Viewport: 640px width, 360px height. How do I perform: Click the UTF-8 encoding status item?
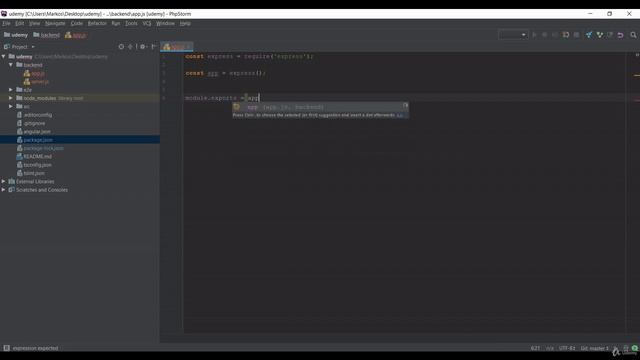(567, 348)
